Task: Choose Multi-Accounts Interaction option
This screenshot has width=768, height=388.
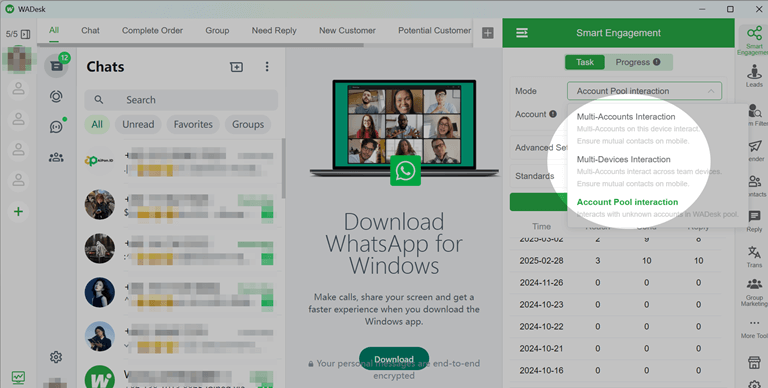Action: 626,117
